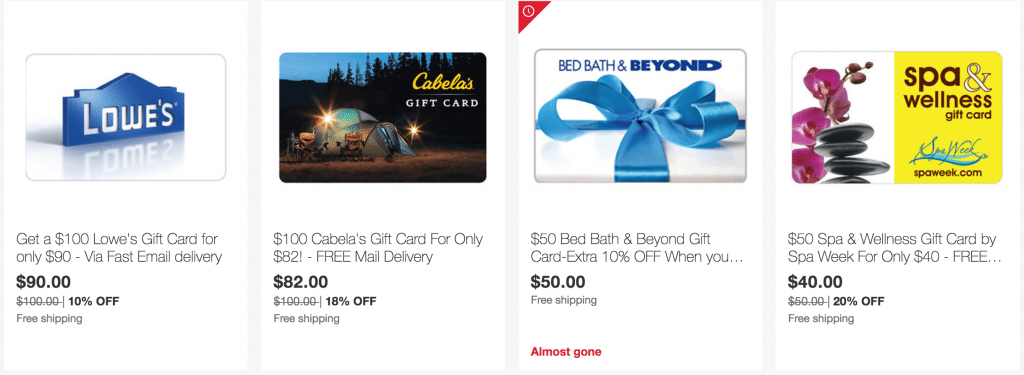Click the $82.00 Cabela's price
The width and height of the screenshot is (1024, 375).
[300, 282]
